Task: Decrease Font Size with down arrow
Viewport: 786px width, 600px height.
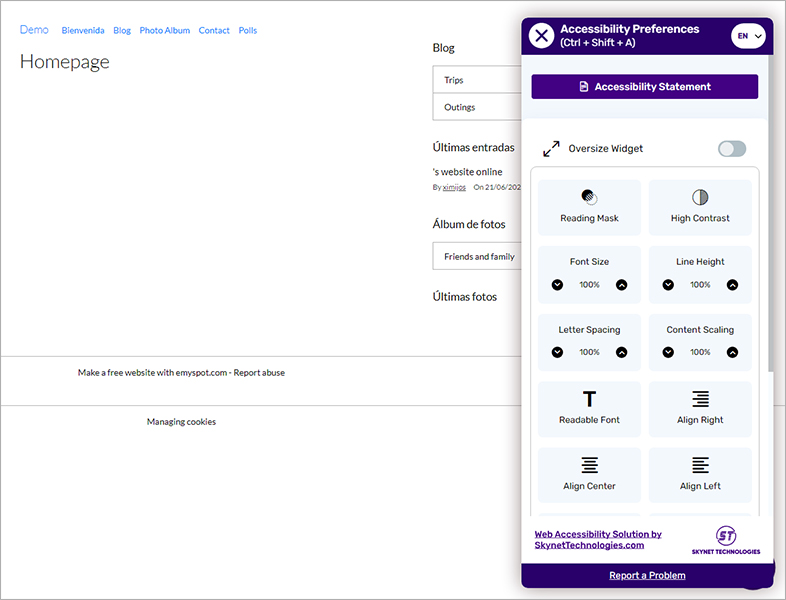Action: 557,285
